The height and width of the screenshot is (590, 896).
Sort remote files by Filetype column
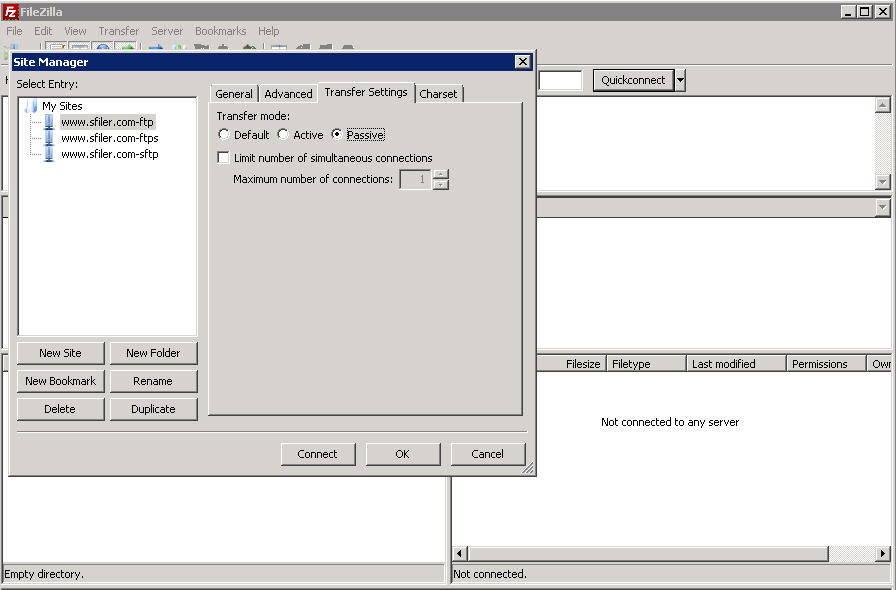646,364
